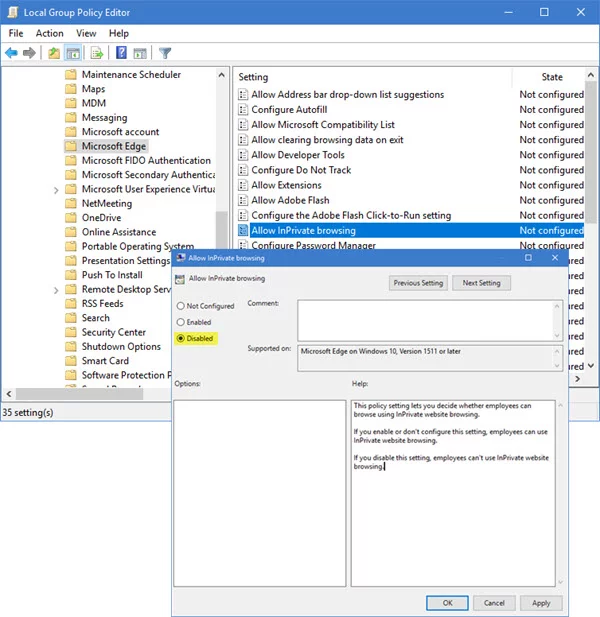Click the Filter funnel toolbar icon

pyautogui.click(x=165, y=53)
